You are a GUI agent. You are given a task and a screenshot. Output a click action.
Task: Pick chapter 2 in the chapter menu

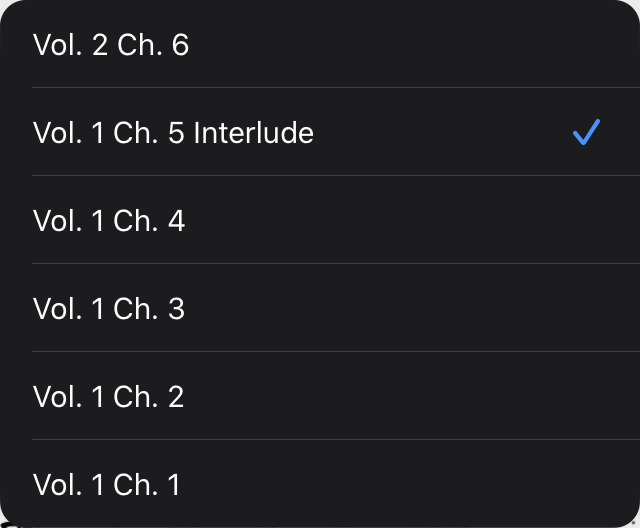109,396
